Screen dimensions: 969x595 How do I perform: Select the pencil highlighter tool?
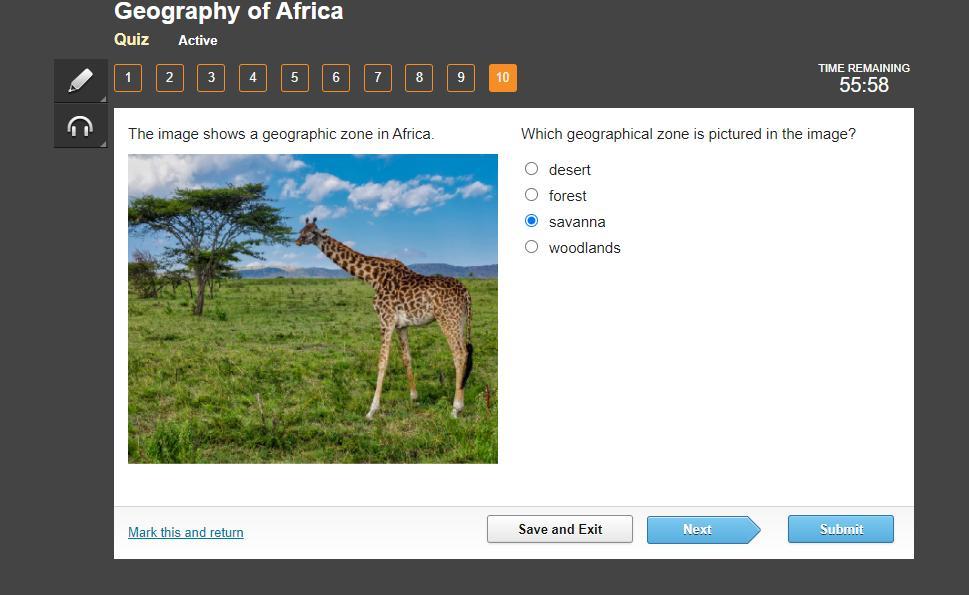click(80, 80)
